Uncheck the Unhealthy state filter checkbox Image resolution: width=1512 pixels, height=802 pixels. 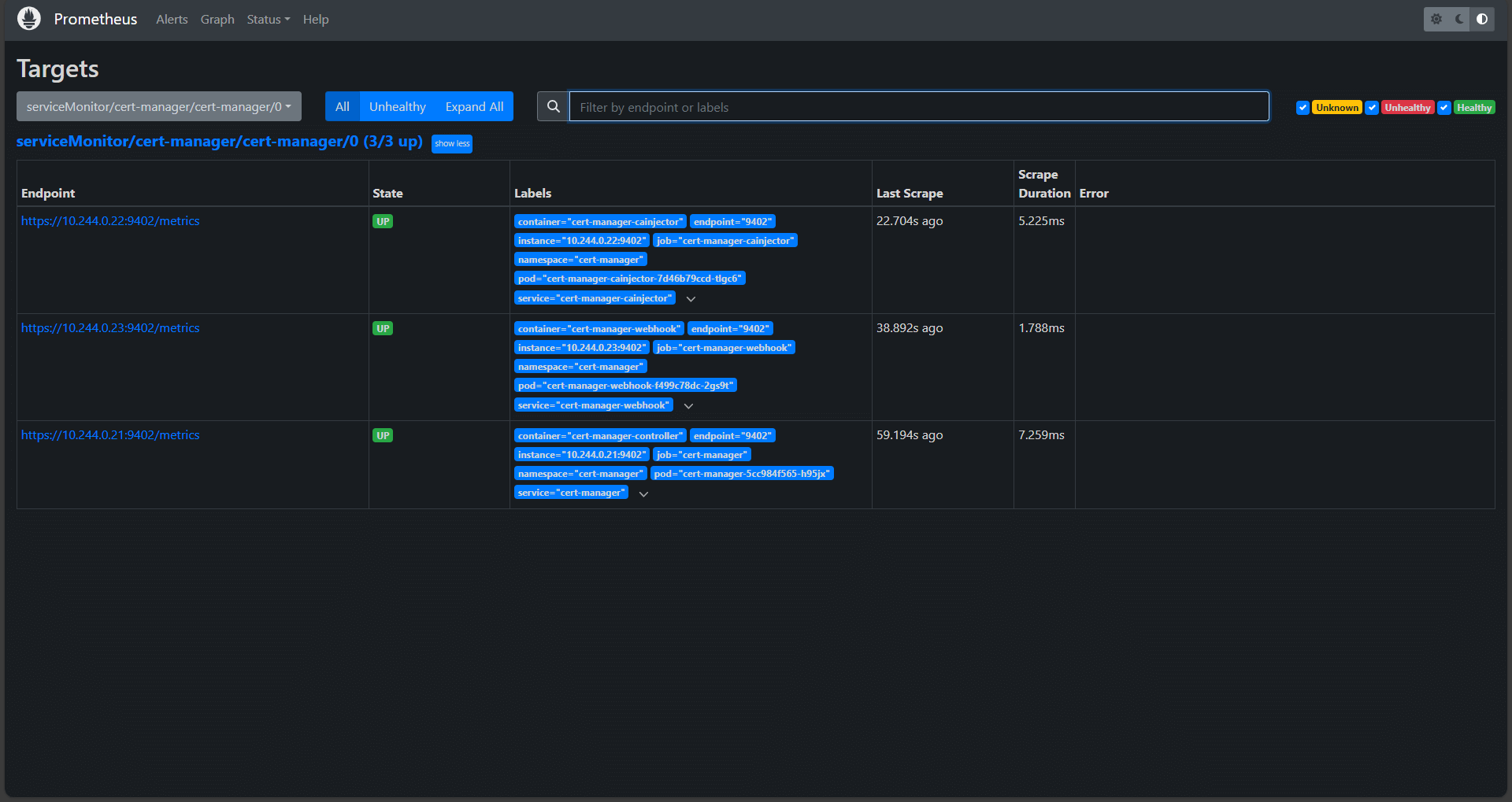(x=1372, y=108)
